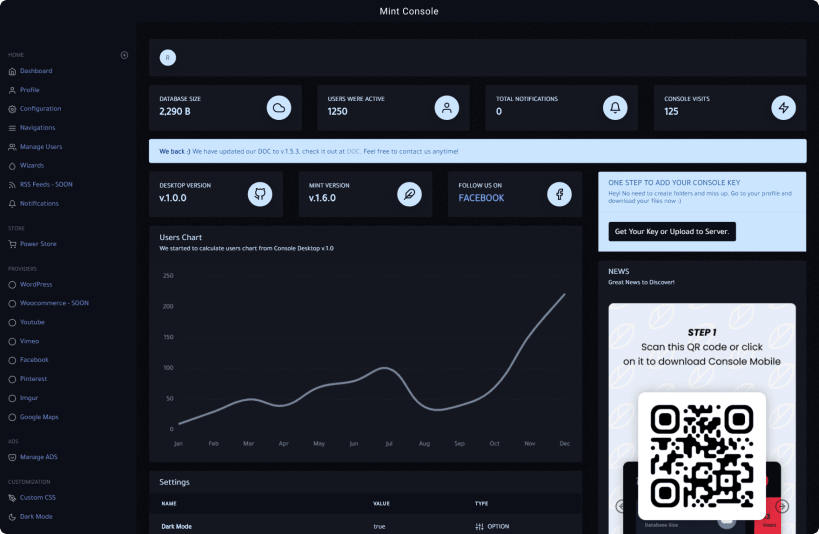Viewport: 819px width, 534px height.
Task: Click the 125 console visits value
Action: 671,111
